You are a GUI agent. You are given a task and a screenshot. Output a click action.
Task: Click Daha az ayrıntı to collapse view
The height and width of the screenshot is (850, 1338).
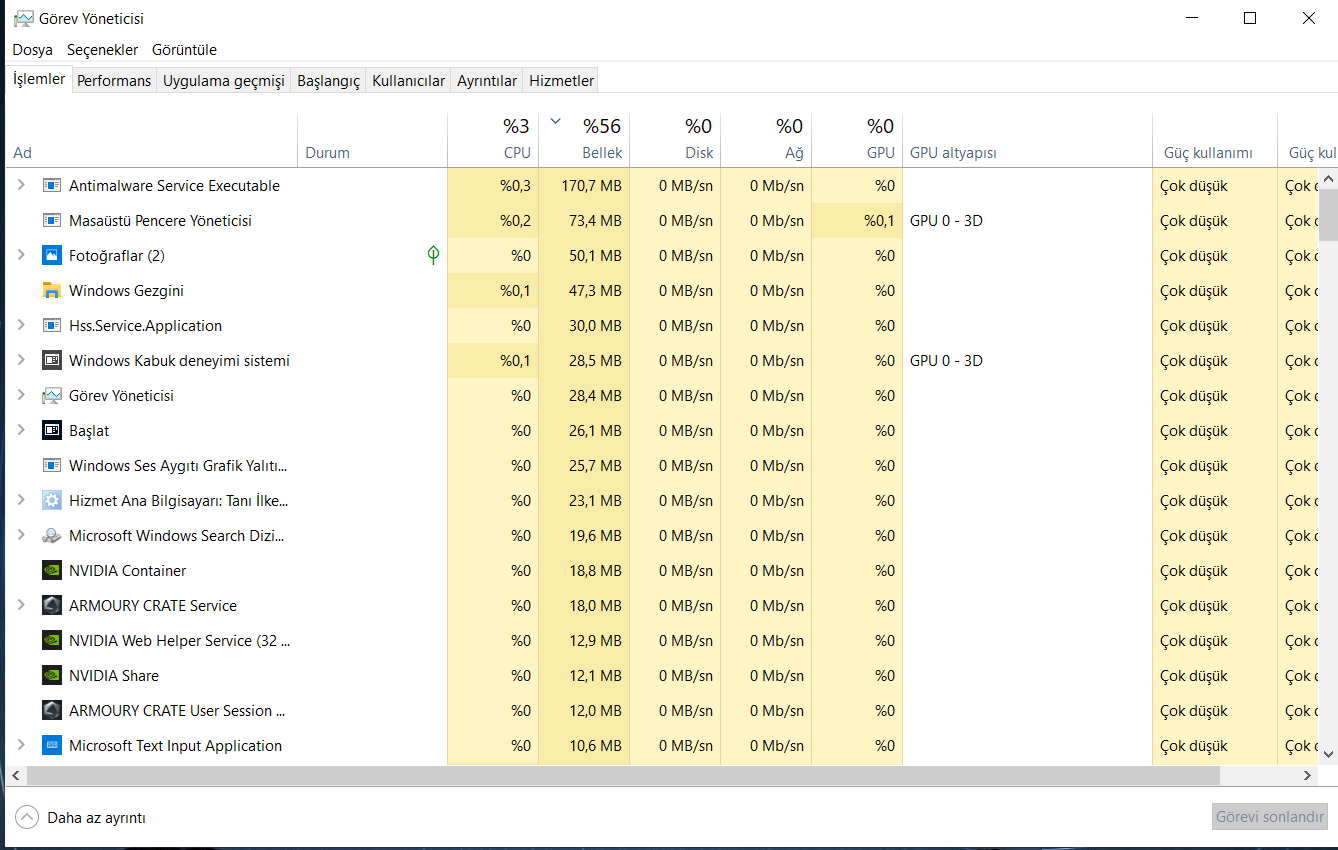tap(82, 818)
